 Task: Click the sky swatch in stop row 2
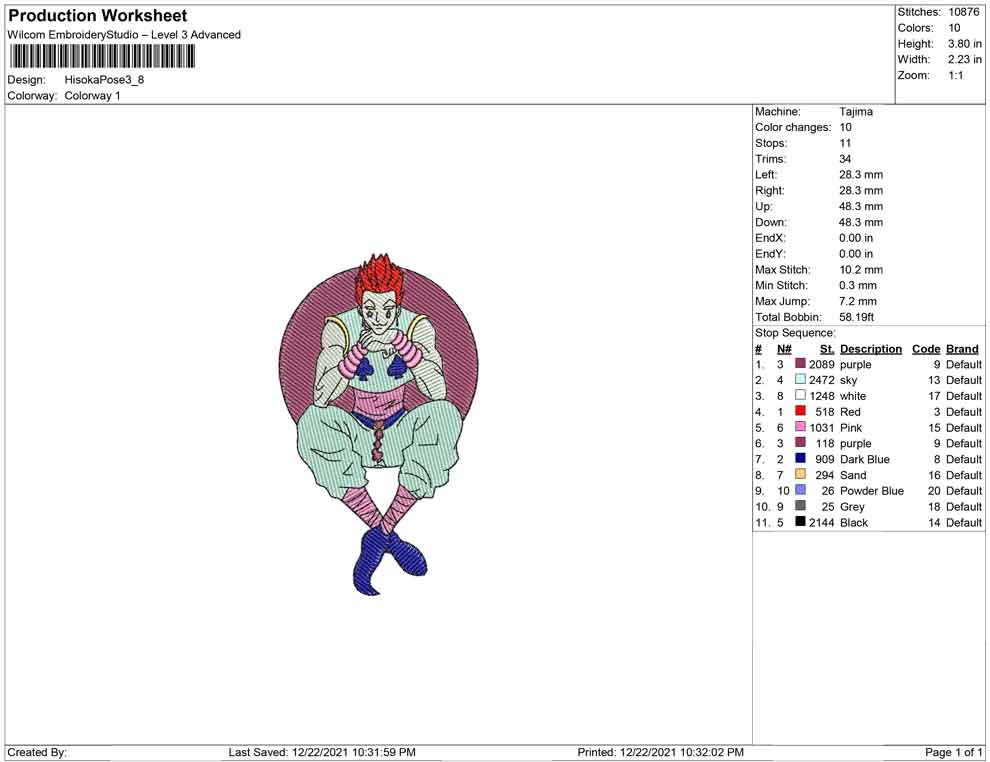click(x=800, y=379)
